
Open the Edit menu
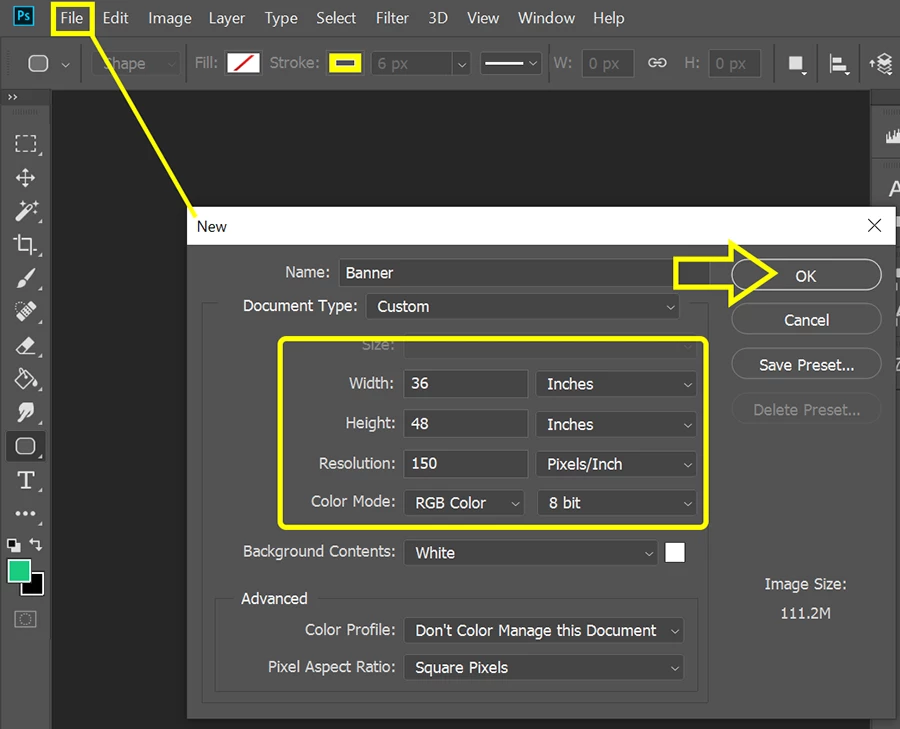(x=115, y=18)
